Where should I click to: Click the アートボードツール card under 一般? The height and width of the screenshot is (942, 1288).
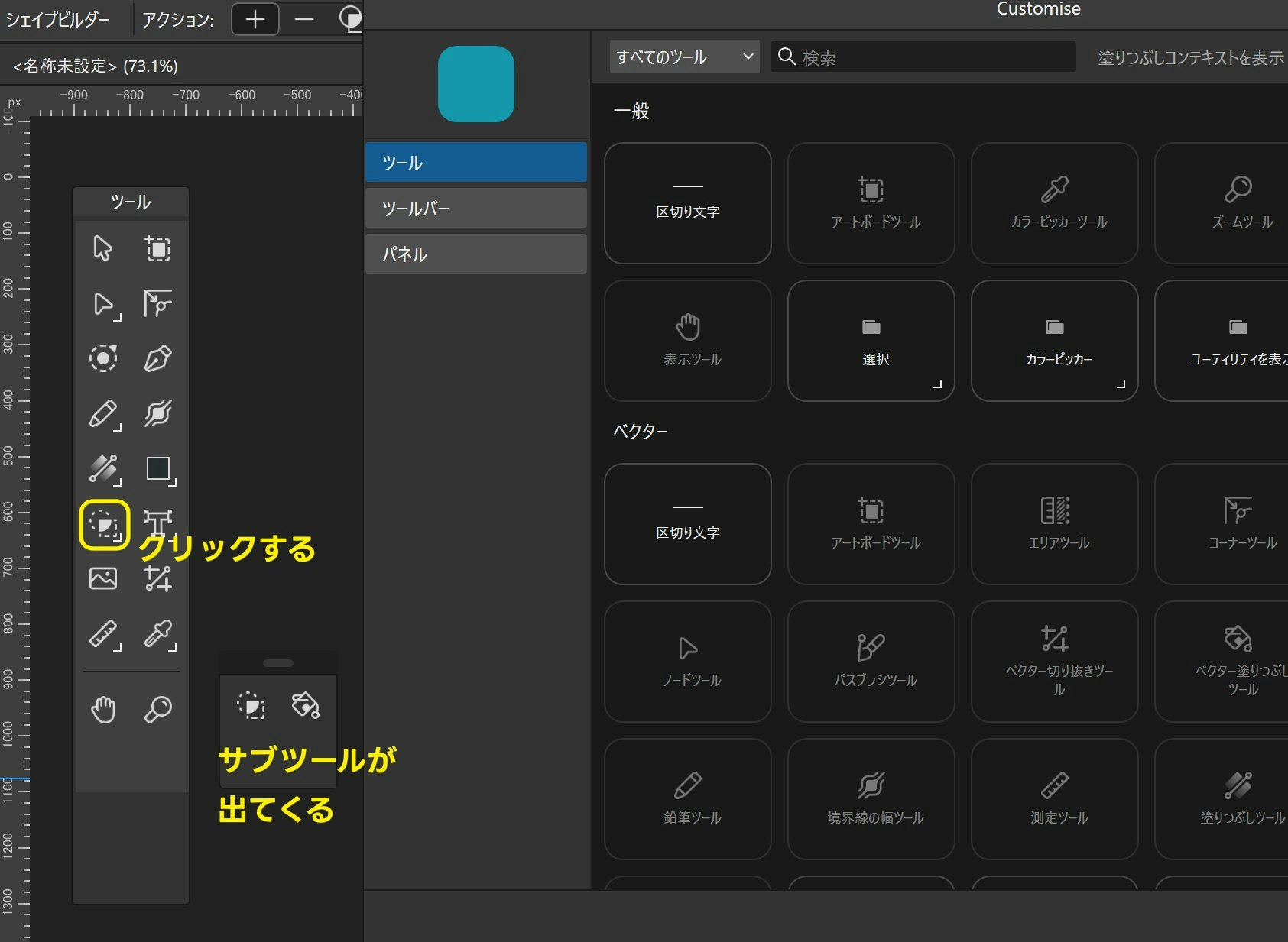tap(871, 203)
